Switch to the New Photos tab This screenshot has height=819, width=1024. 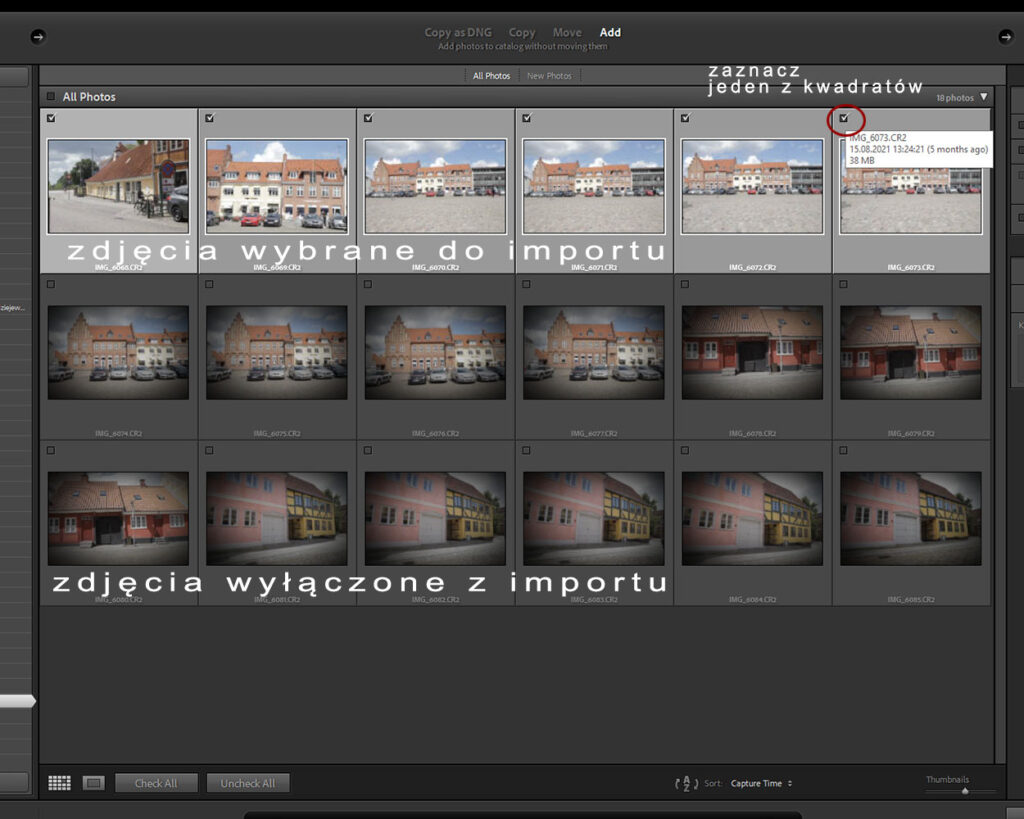[549, 76]
